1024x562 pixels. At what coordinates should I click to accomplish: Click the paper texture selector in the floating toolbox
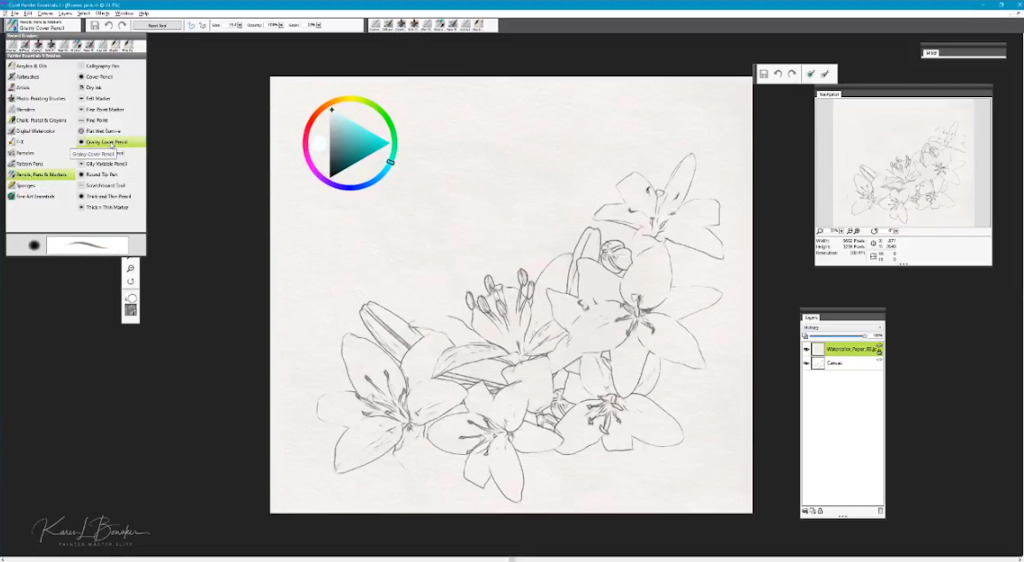(x=131, y=311)
